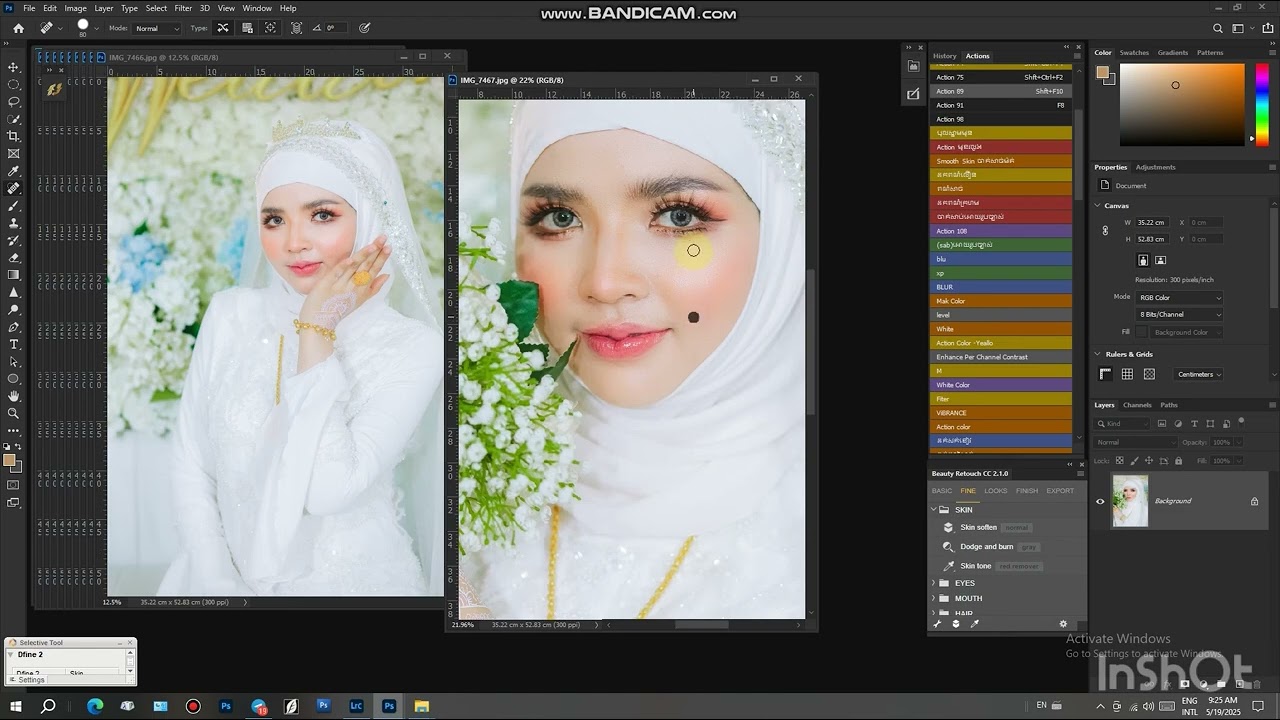
Task: Expand the EYES folder
Action: (934, 583)
